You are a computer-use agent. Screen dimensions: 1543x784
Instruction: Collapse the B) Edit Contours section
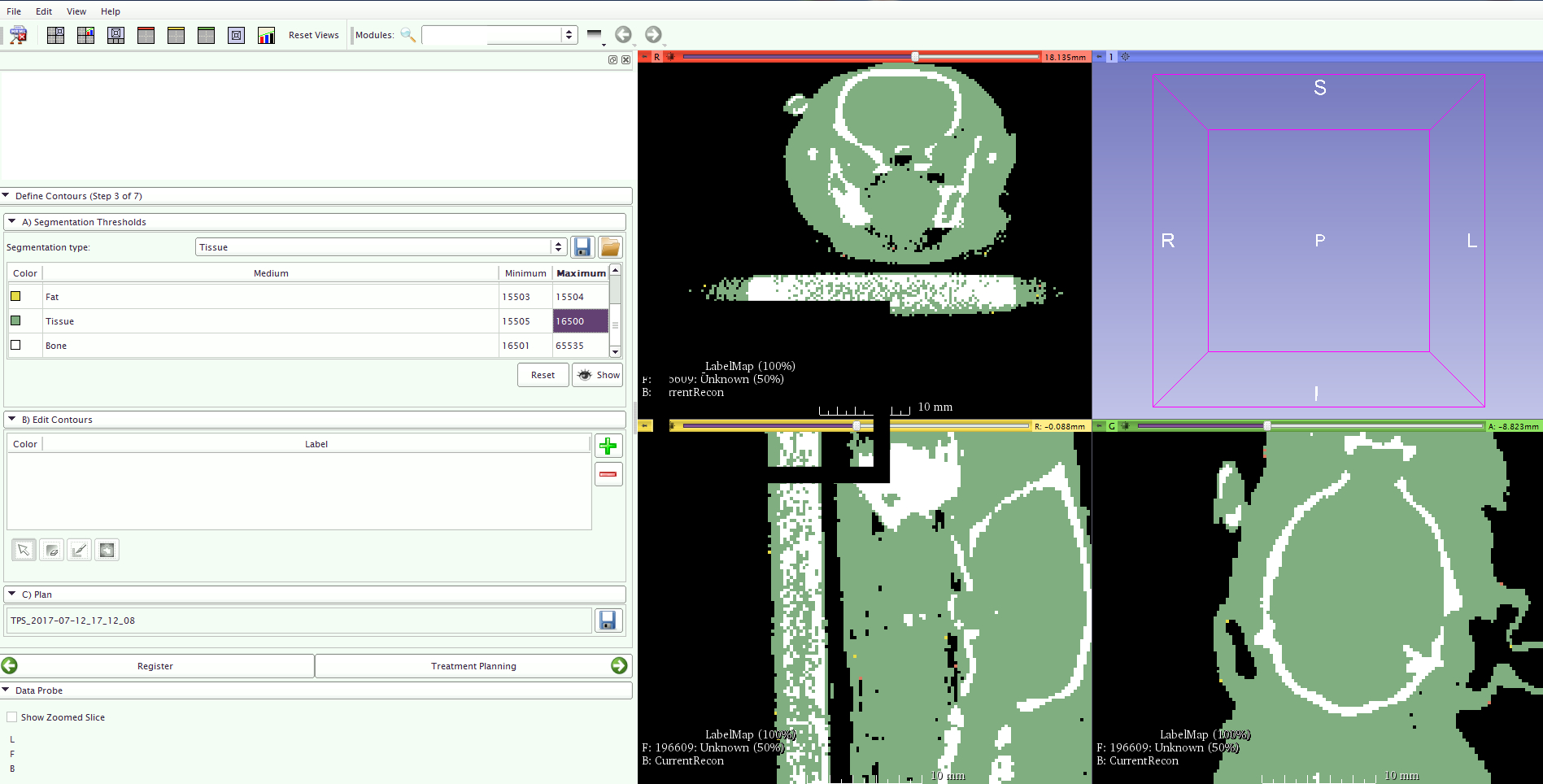[12, 420]
